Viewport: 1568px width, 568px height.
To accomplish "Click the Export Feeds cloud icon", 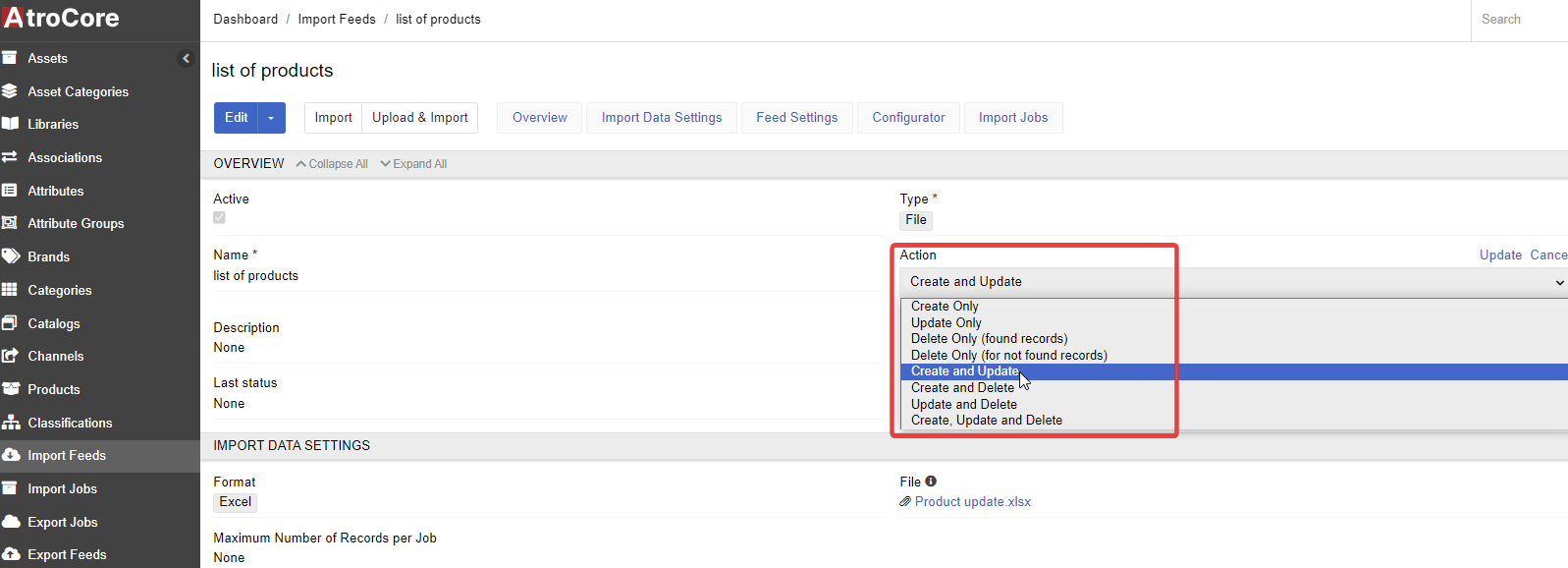I will [10, 554].
